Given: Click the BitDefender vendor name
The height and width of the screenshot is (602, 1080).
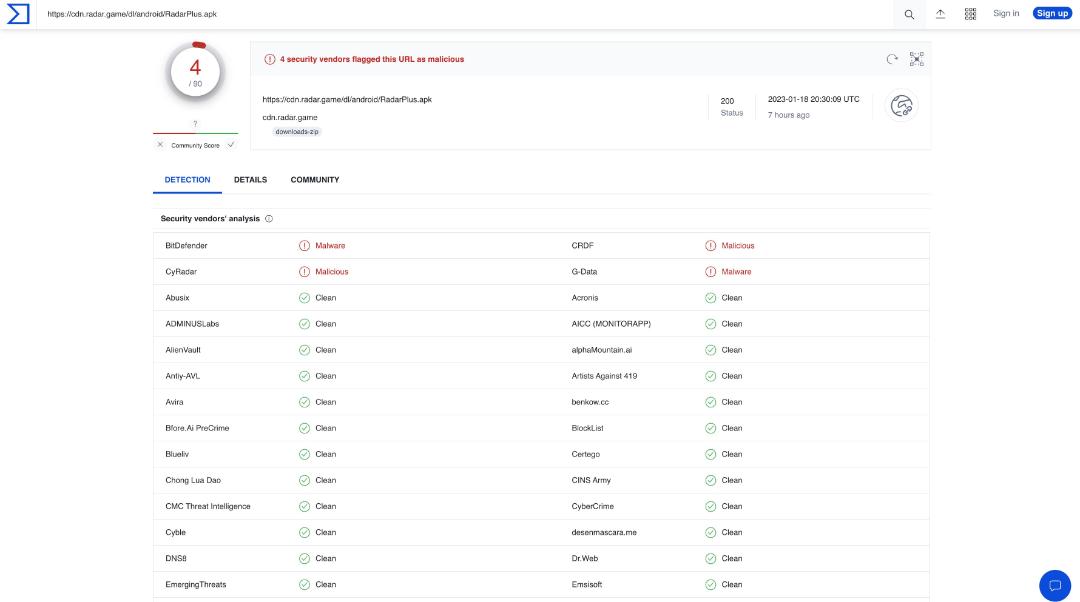Looking at the screenshot, I should coord(186,246).
